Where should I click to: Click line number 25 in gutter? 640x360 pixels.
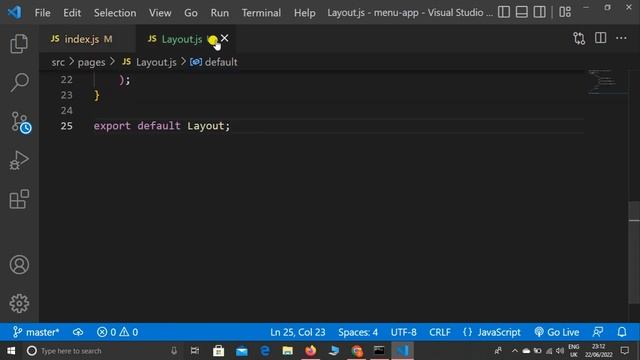[x=67, y=126]
